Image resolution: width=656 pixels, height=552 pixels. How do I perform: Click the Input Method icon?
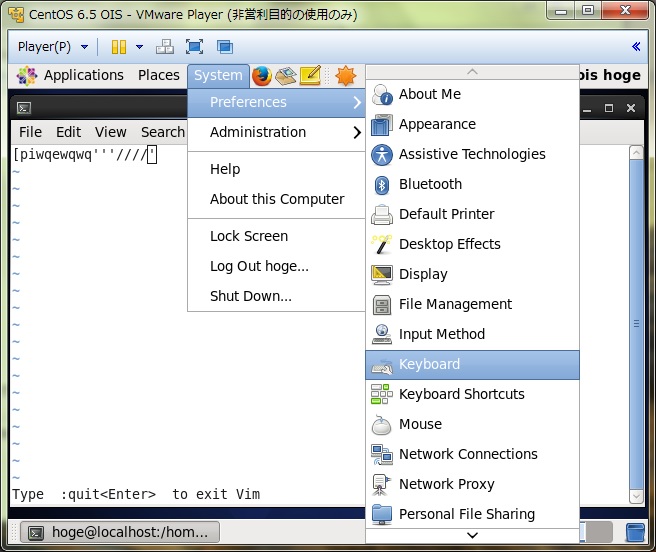tap(382, 334)
